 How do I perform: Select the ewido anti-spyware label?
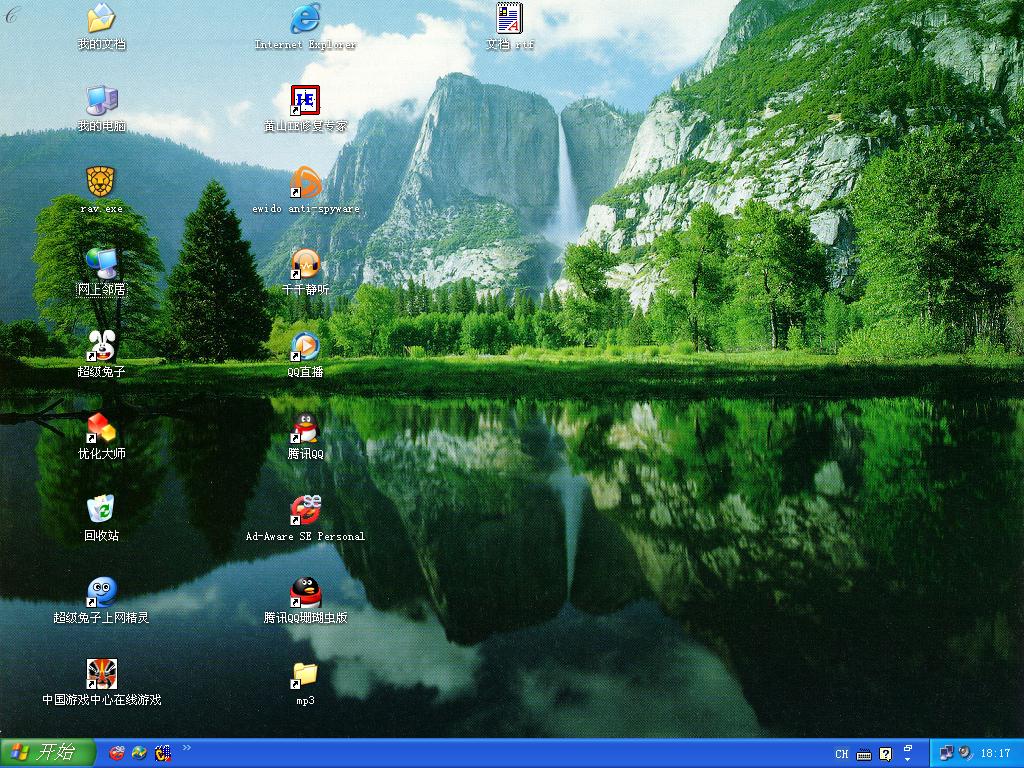(x=305, y=208)
